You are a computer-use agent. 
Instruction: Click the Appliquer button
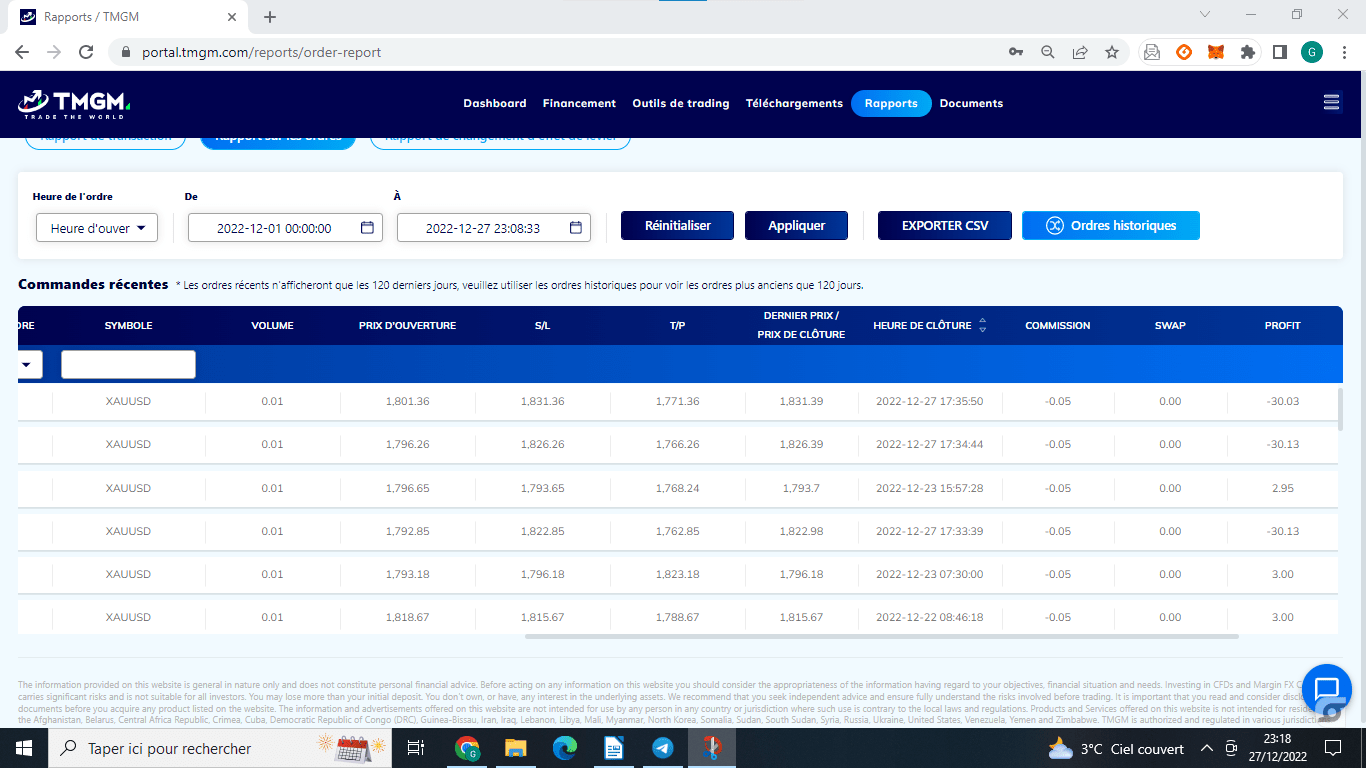796,225
